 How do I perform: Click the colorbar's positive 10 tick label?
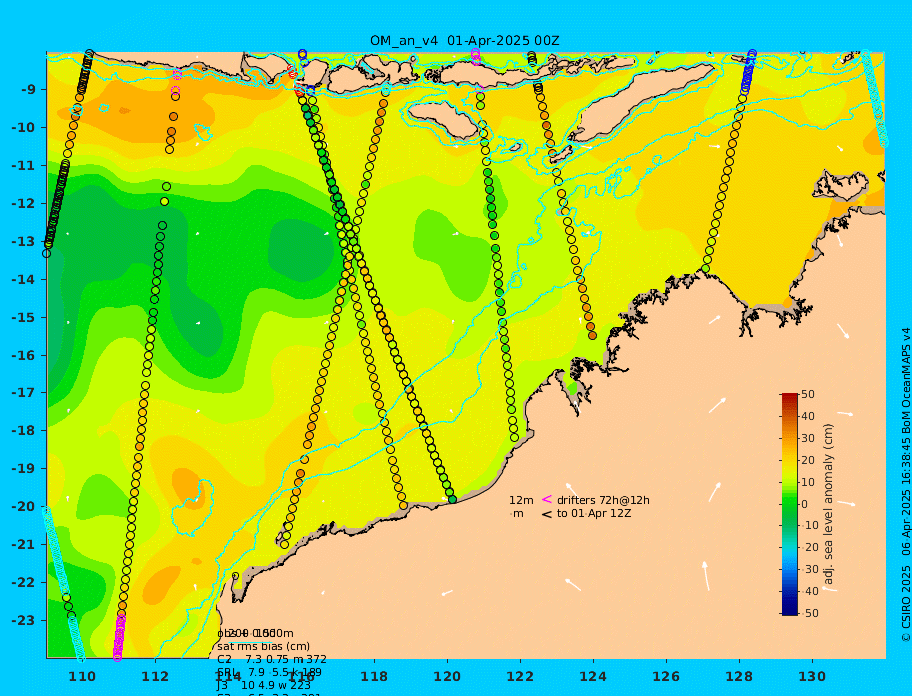point(808,482)
